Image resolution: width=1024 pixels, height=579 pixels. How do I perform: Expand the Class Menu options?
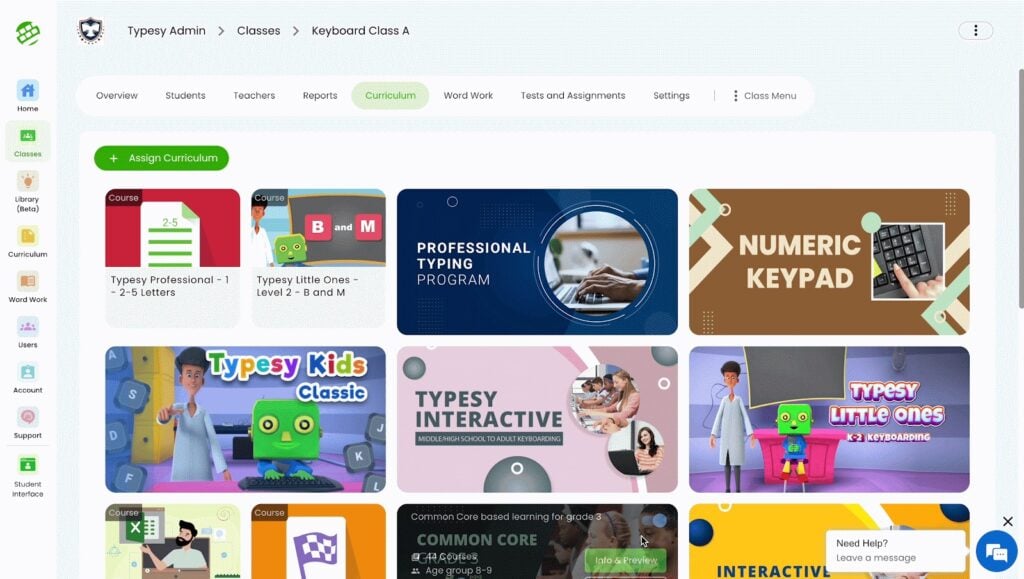pos(764,95)
